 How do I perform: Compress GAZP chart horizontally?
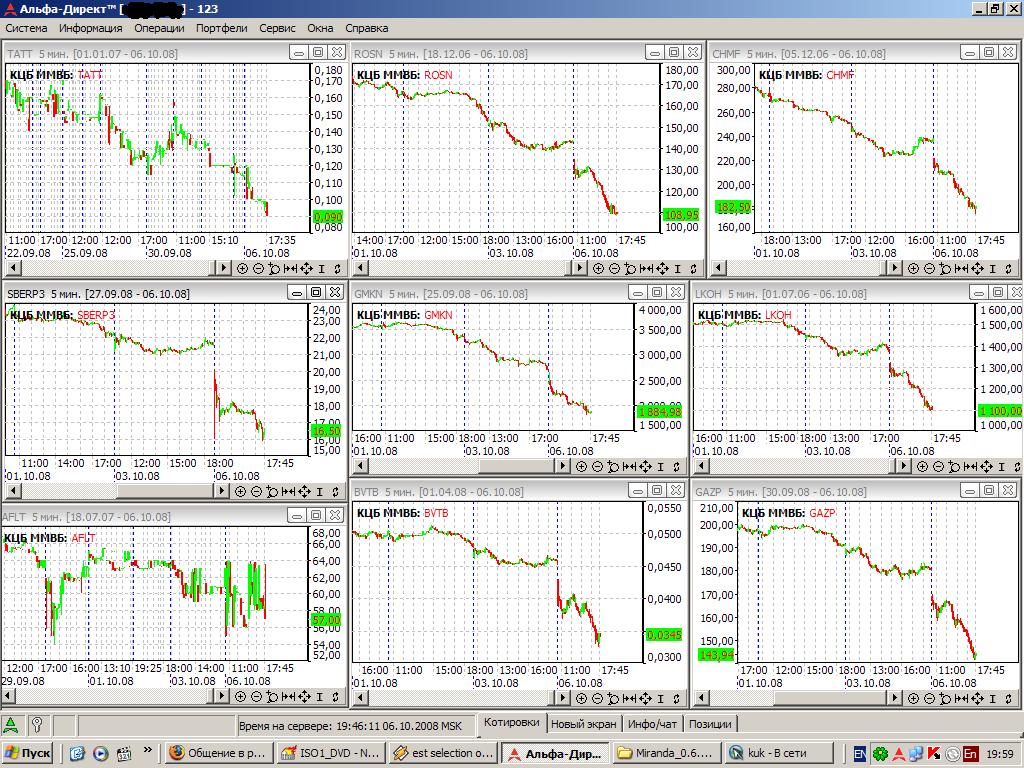click(x=961, y=699)
